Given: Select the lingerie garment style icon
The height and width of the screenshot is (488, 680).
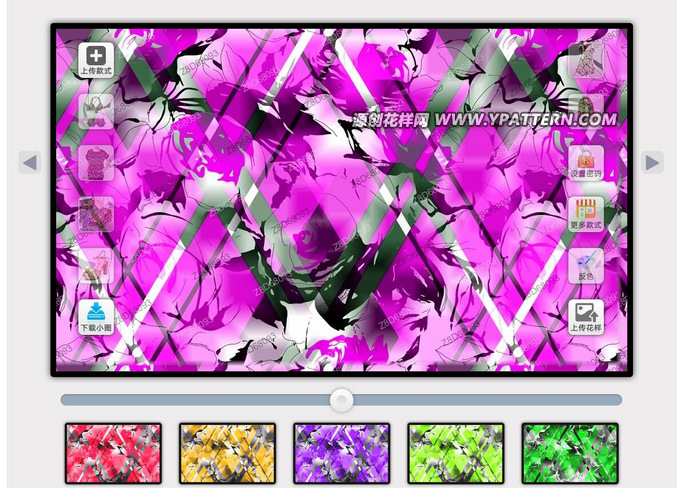Looking at the screenshot, I should 96,110.
